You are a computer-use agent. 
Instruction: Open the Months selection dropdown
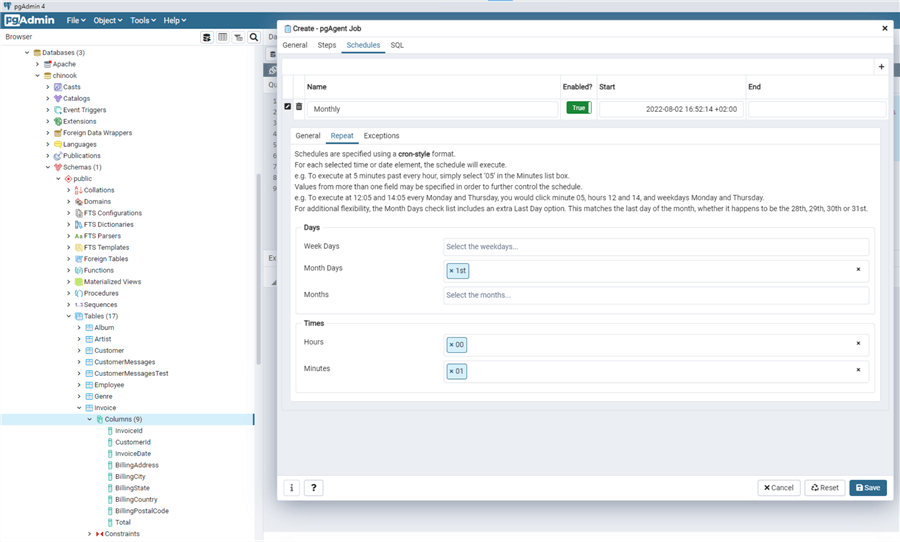(656, 295)
